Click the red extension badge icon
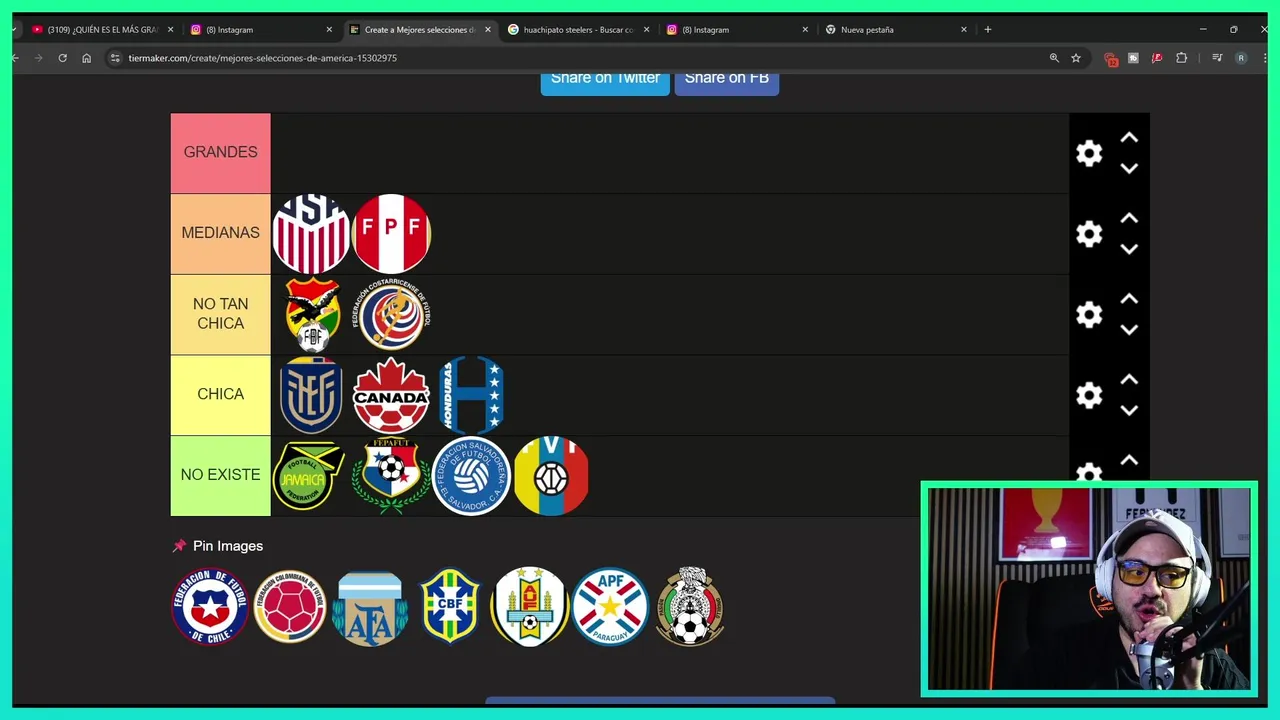1280x720 pixels. tap(1110, 59)
